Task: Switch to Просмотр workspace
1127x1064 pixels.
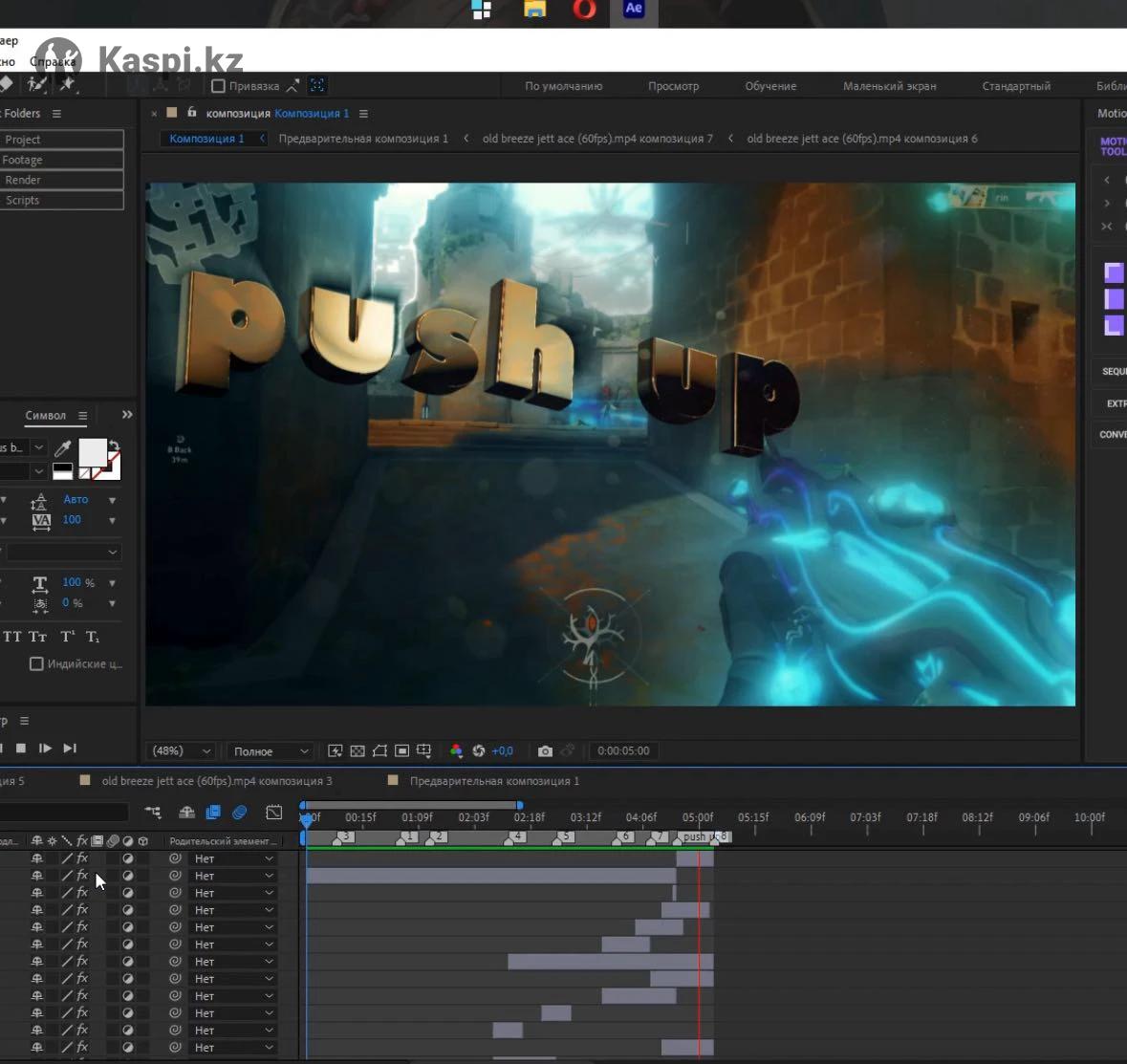Action: [674, 86]
